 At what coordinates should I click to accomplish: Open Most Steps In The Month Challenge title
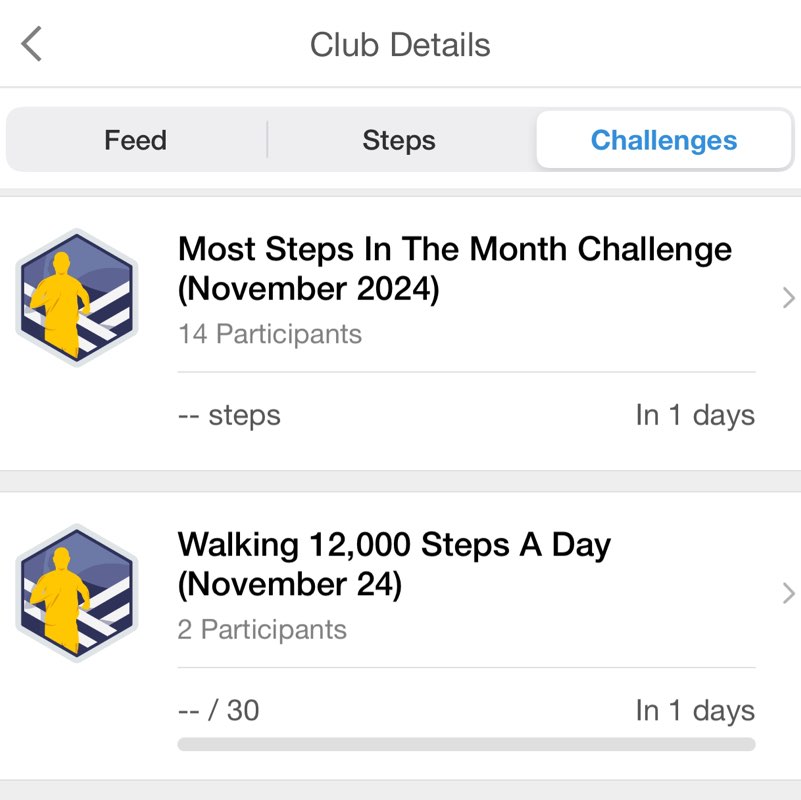pyautogui.click(x=454, y=249)
